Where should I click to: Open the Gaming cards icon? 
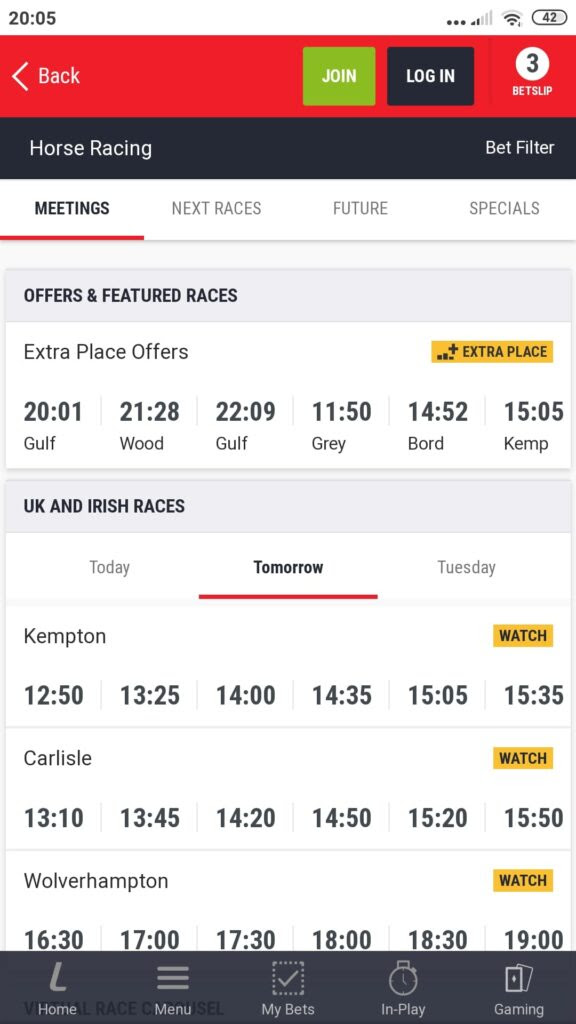[519, 979]
